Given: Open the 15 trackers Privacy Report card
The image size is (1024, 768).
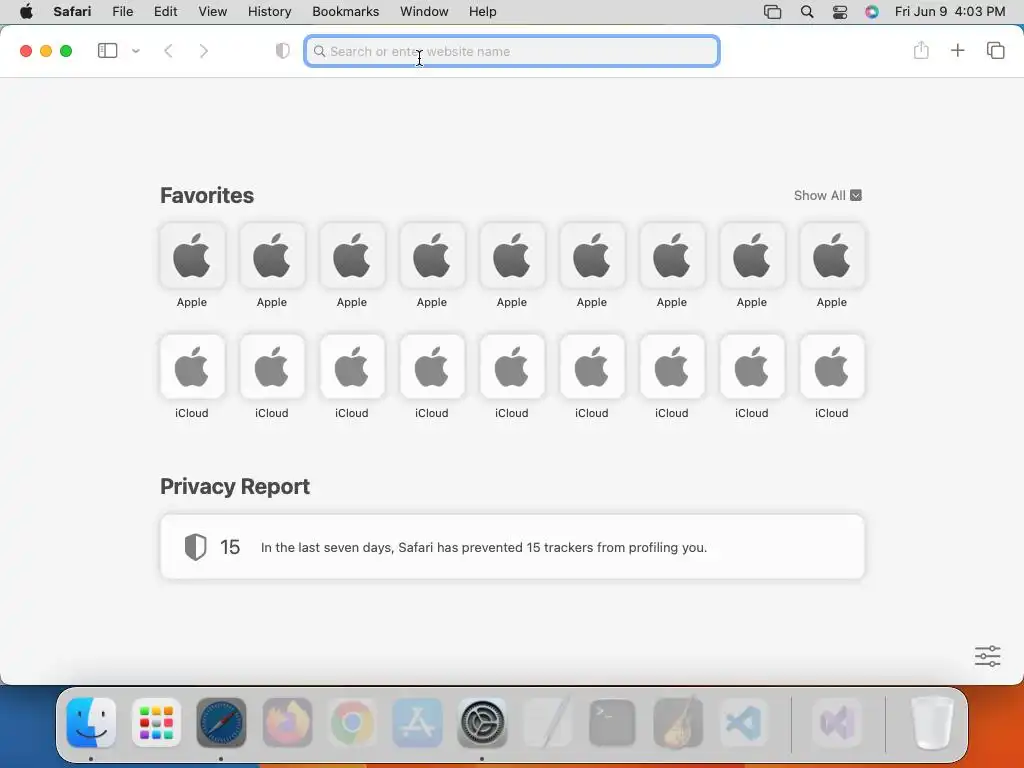Looking at the screenshot, I should point(512,547).
